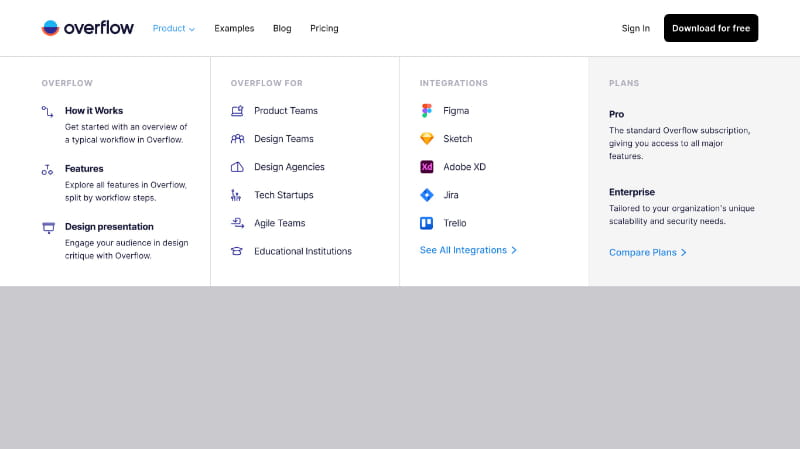This screenshot has height=449, width=800.
Task: Click the Jira logo icon
Action: (x=427, y=195)
